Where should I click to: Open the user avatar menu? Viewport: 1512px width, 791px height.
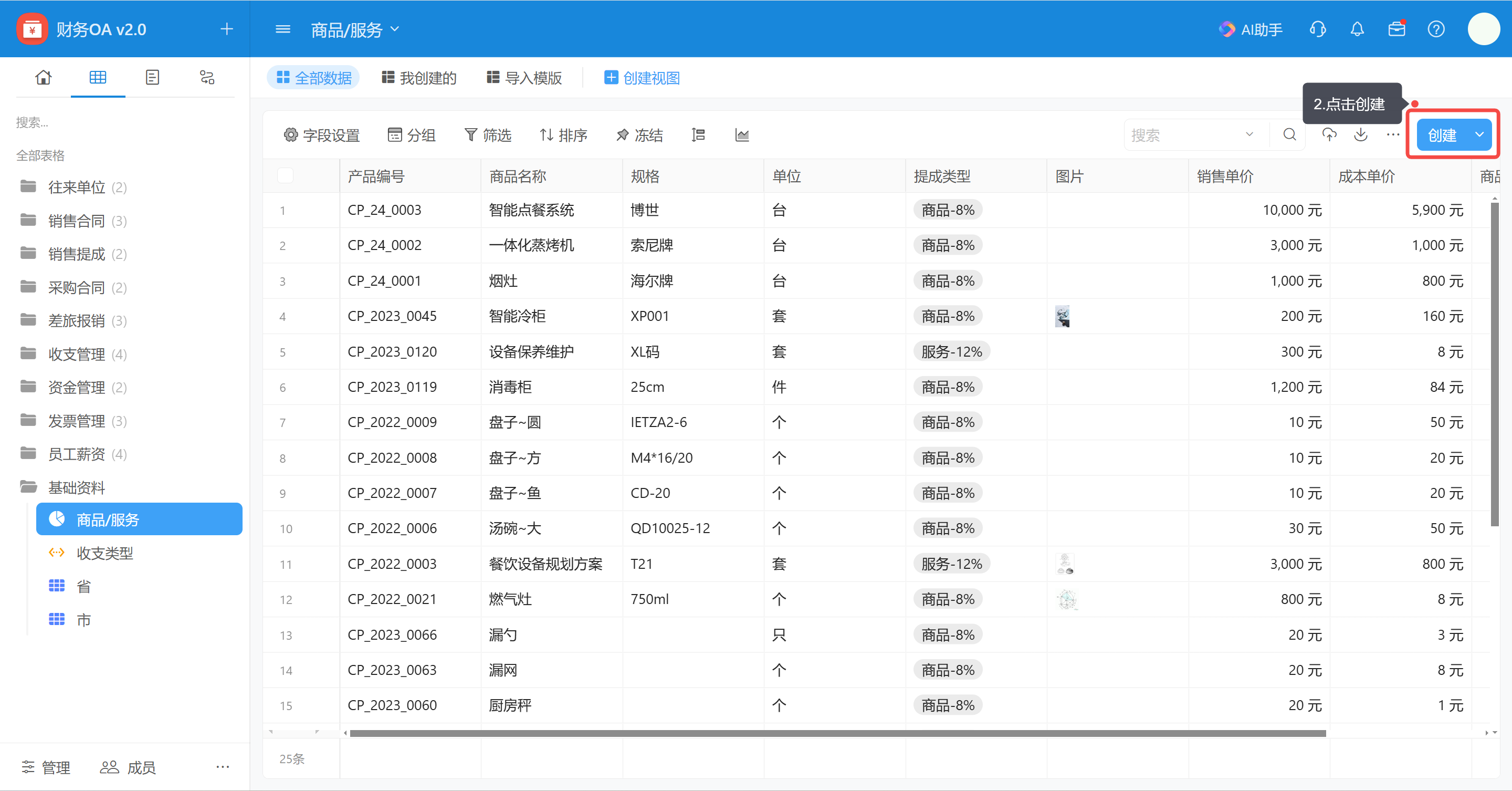point(1484,29)
